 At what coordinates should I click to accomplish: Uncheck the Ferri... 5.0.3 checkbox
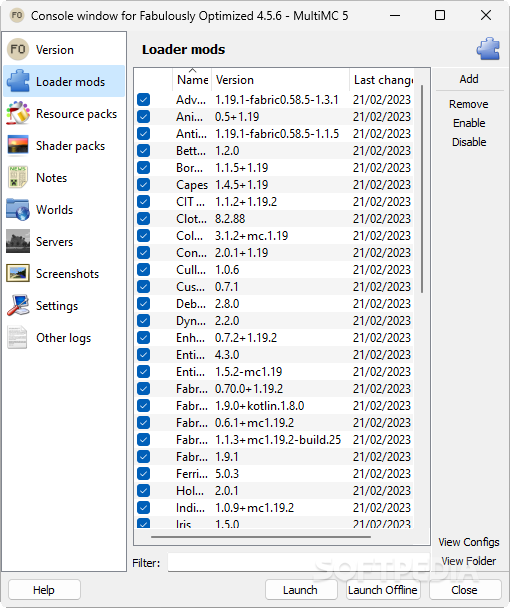(x=143, y=473)
